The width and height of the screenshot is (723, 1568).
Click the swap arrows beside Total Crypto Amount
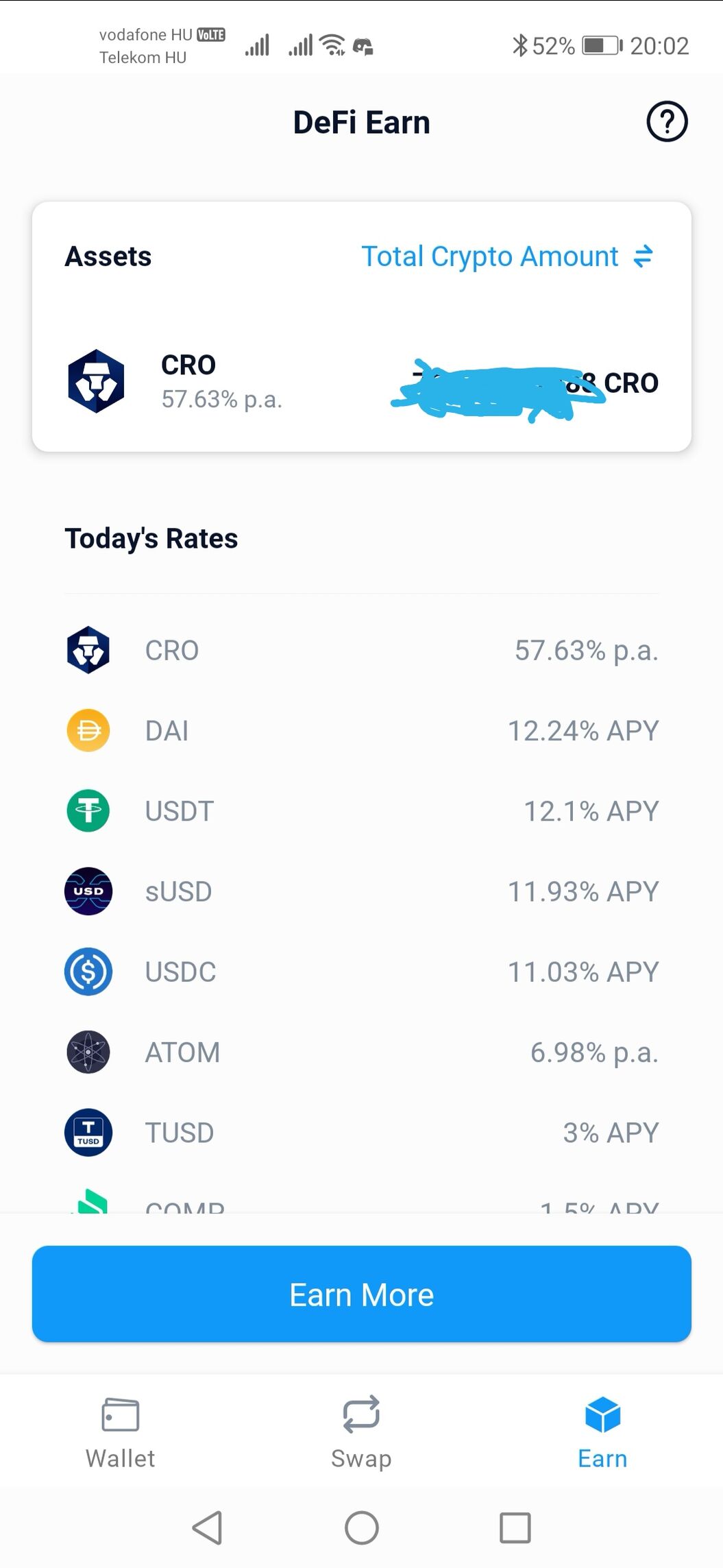tap(644, 256)
